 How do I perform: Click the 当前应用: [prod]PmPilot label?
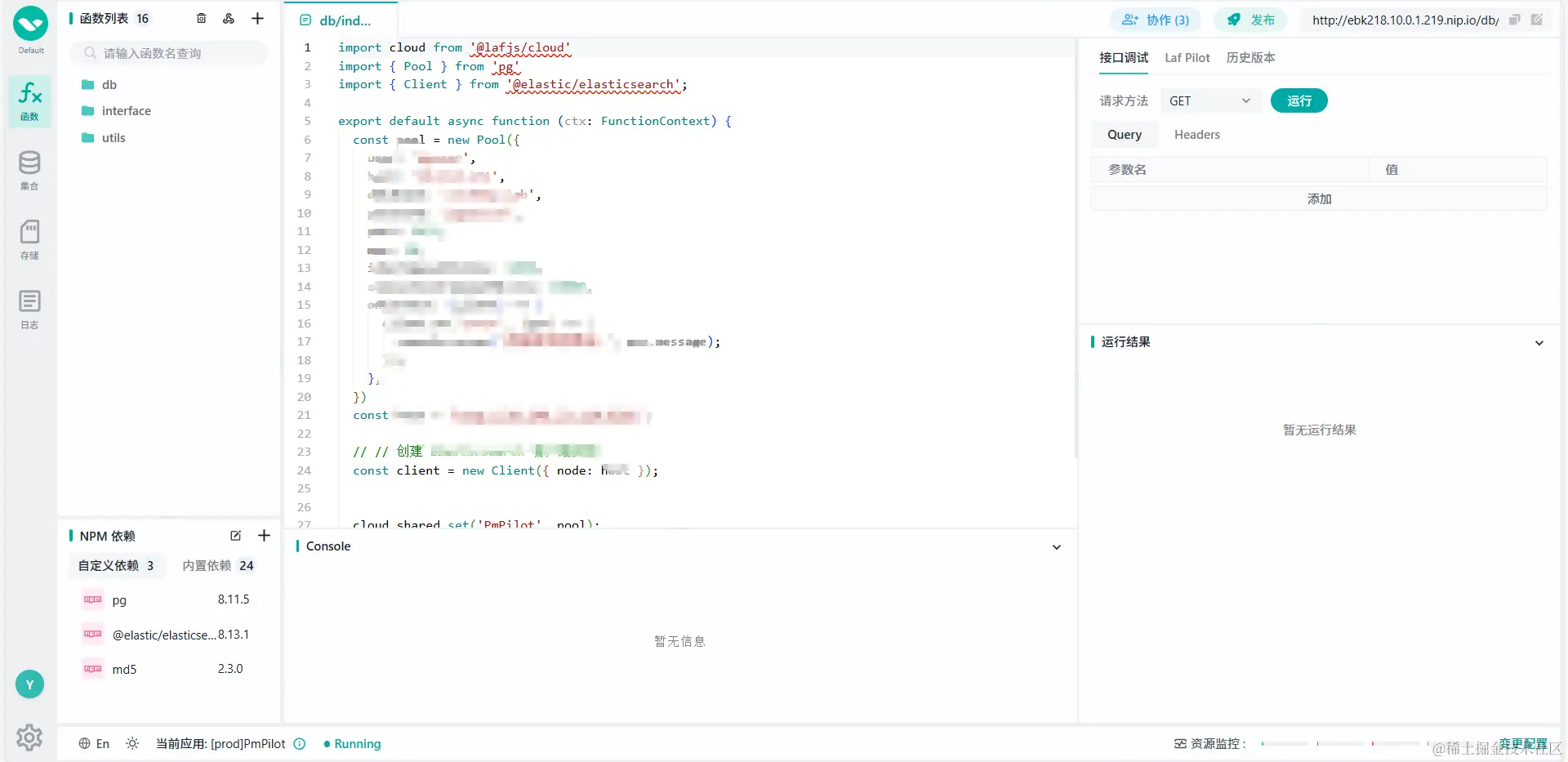[220, 744]
